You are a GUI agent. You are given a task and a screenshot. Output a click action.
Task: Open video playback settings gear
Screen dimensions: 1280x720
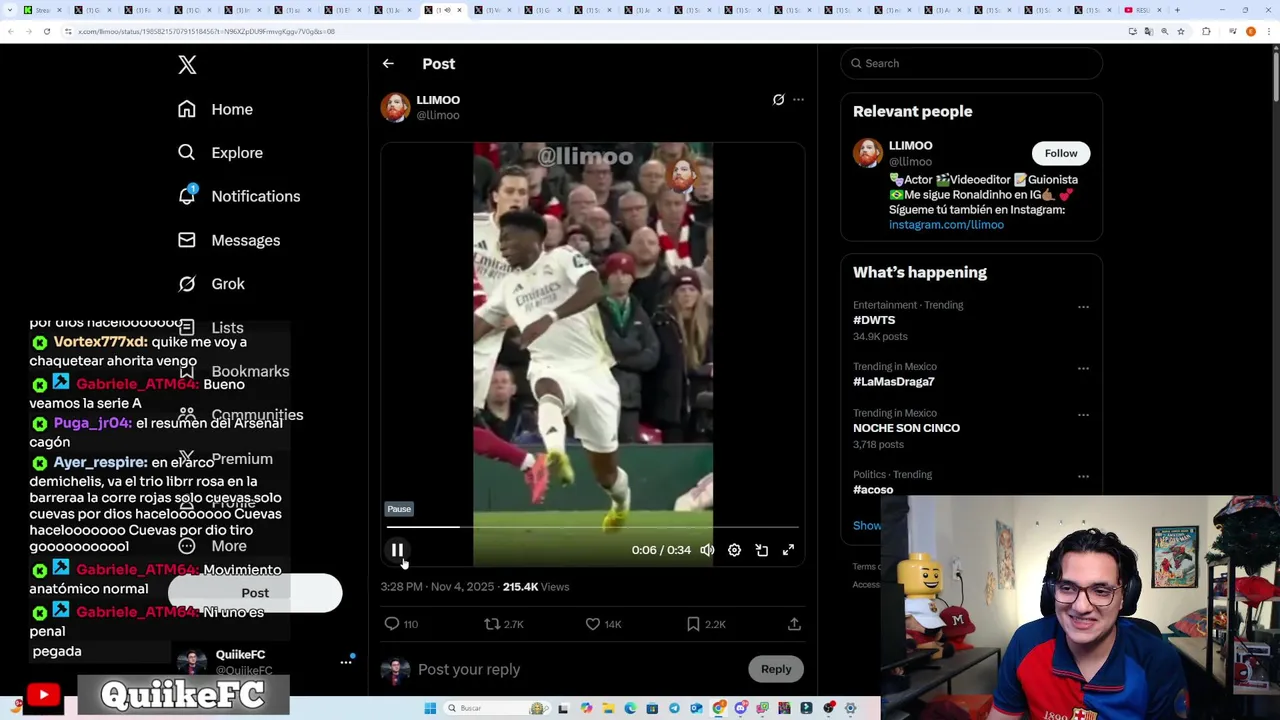734,550
